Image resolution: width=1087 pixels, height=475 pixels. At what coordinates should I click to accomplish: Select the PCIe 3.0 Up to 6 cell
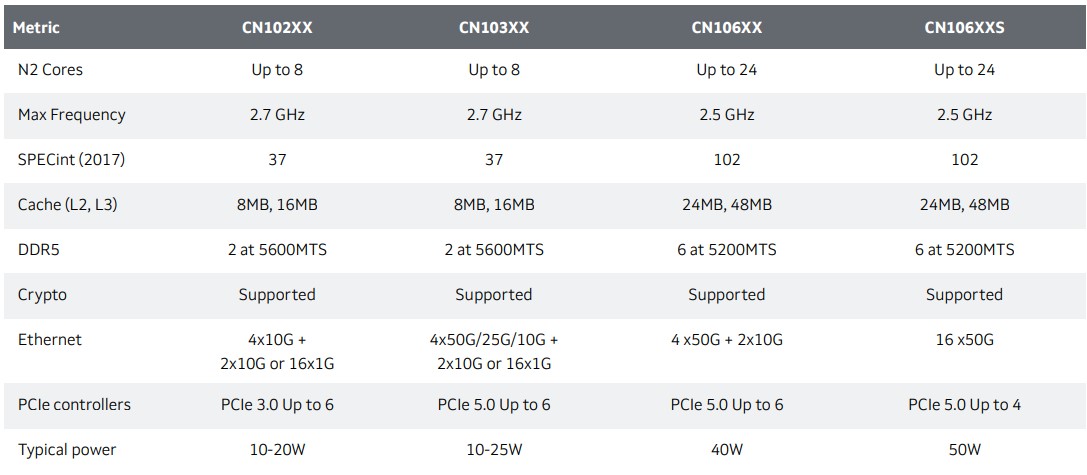[277, 405]
